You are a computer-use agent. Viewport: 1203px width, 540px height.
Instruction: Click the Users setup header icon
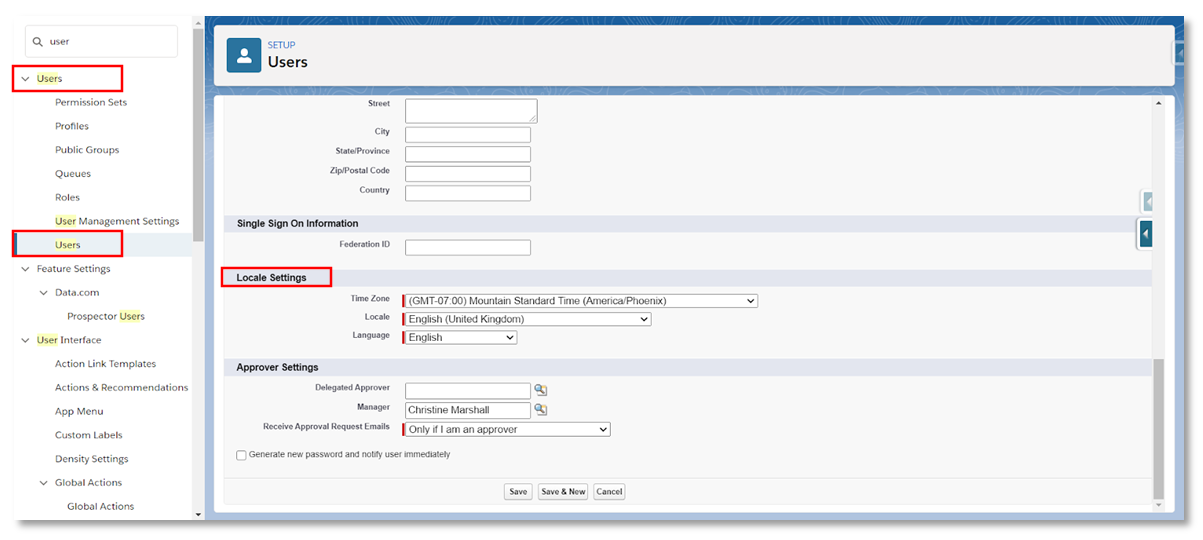tap(244, 55)
